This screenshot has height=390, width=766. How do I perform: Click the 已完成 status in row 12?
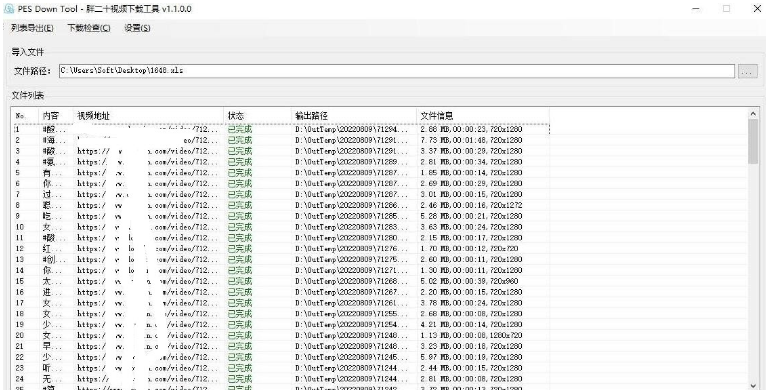pyautogui.click(x=240, y=248)
